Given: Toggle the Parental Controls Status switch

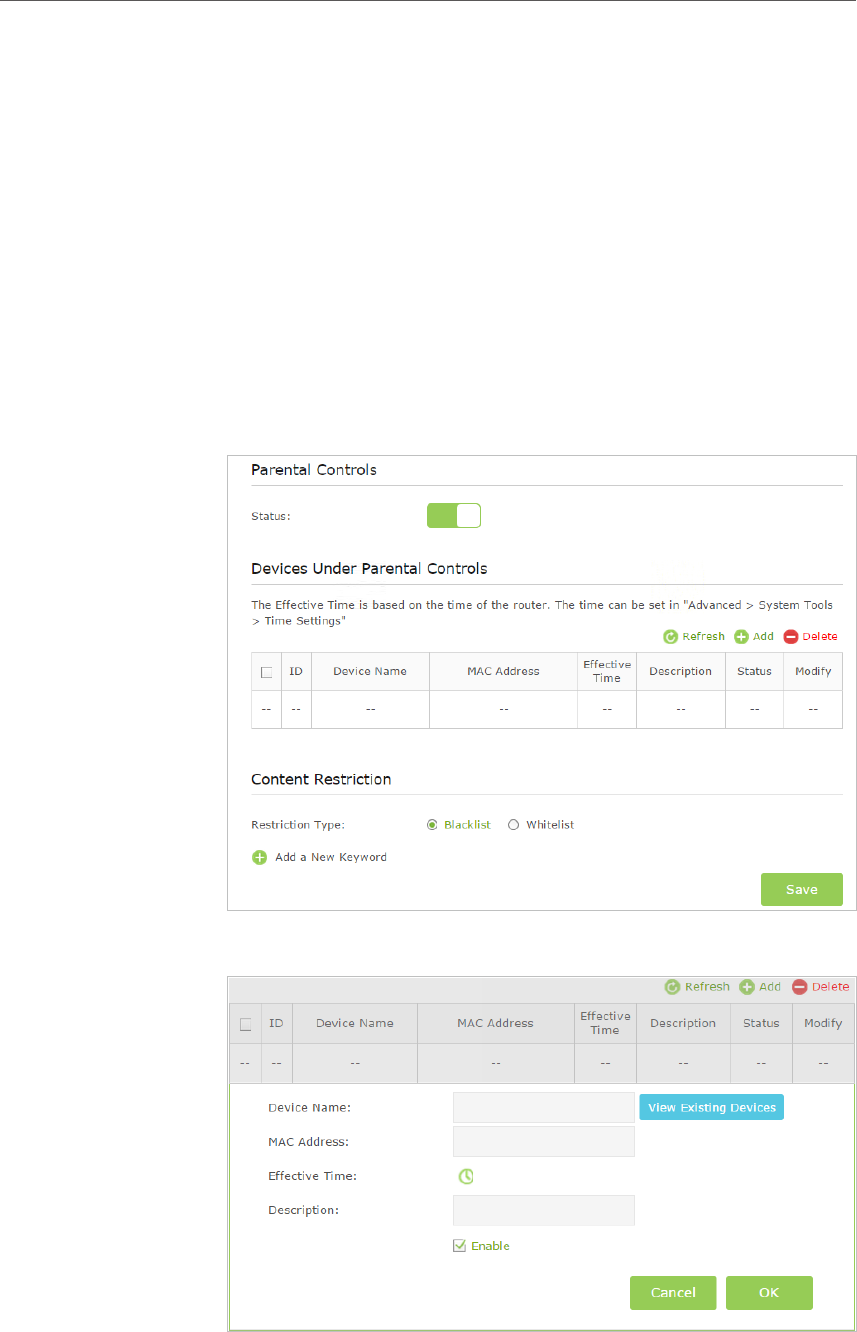Looking at the screenshot, I should [454, 515].
